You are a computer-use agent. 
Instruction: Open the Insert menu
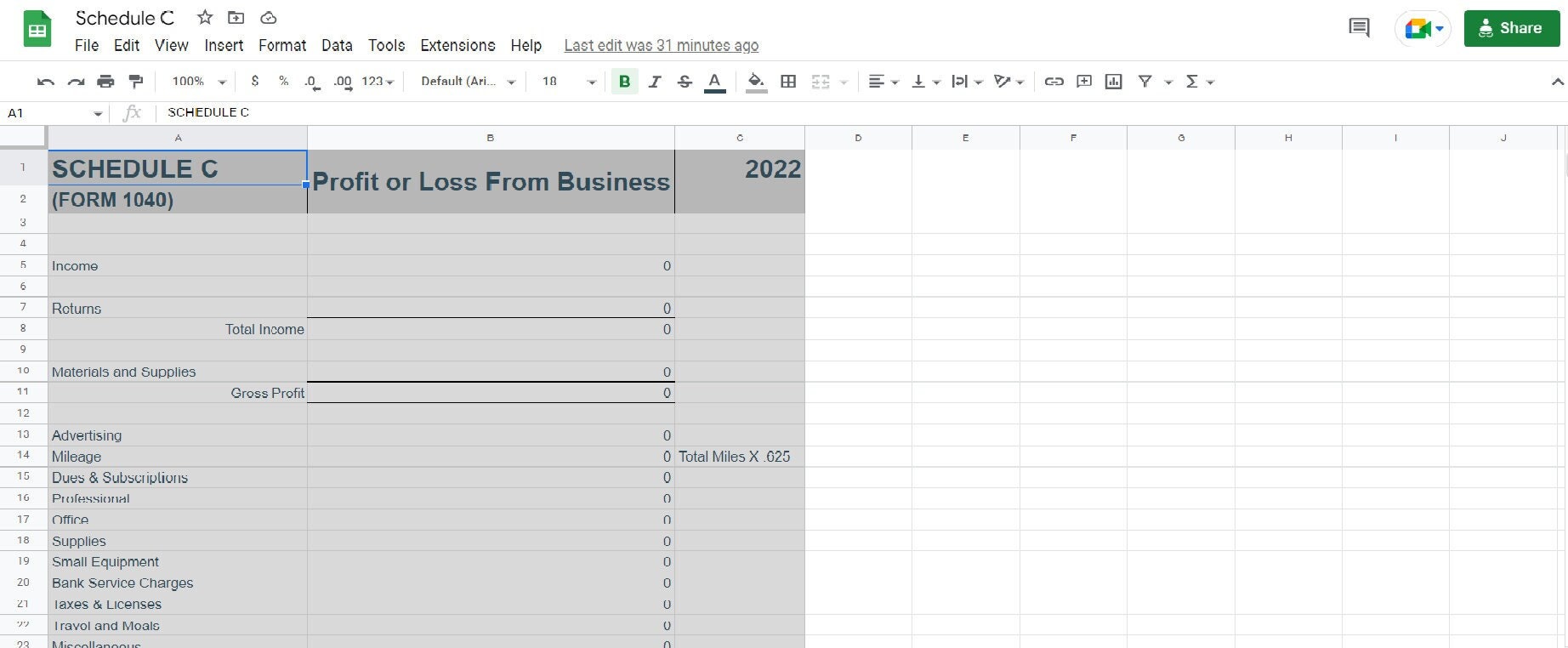pos(224,46)
